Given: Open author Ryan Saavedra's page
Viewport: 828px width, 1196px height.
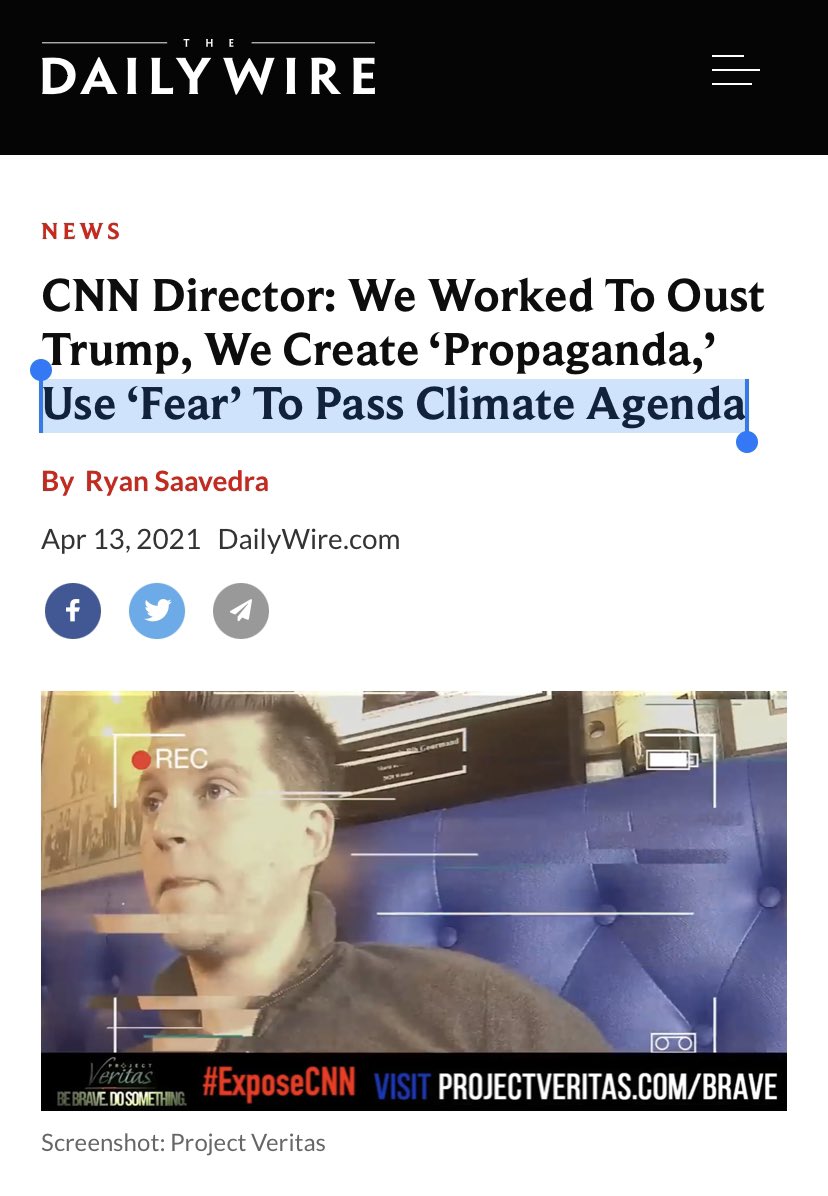Looking at the screenshot, I should pyautogui.click(x=177, y=481).
